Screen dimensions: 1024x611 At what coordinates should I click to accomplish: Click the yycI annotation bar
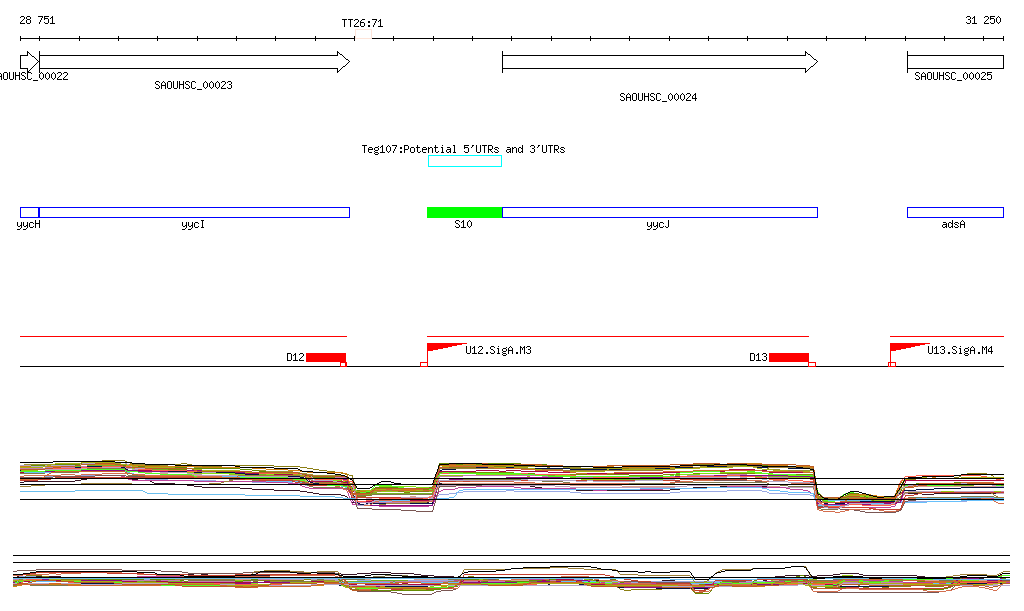[x=194, y=212]
